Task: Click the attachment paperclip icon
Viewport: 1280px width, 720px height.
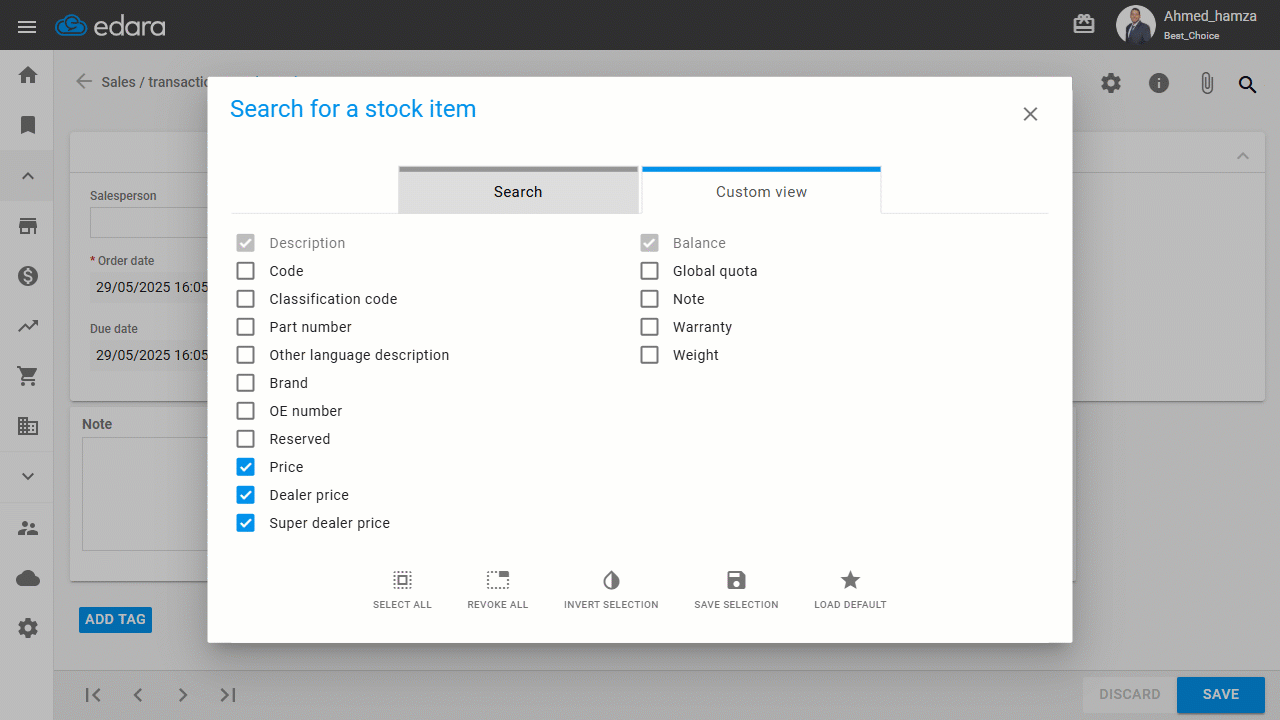Action: click(1207, 83)
